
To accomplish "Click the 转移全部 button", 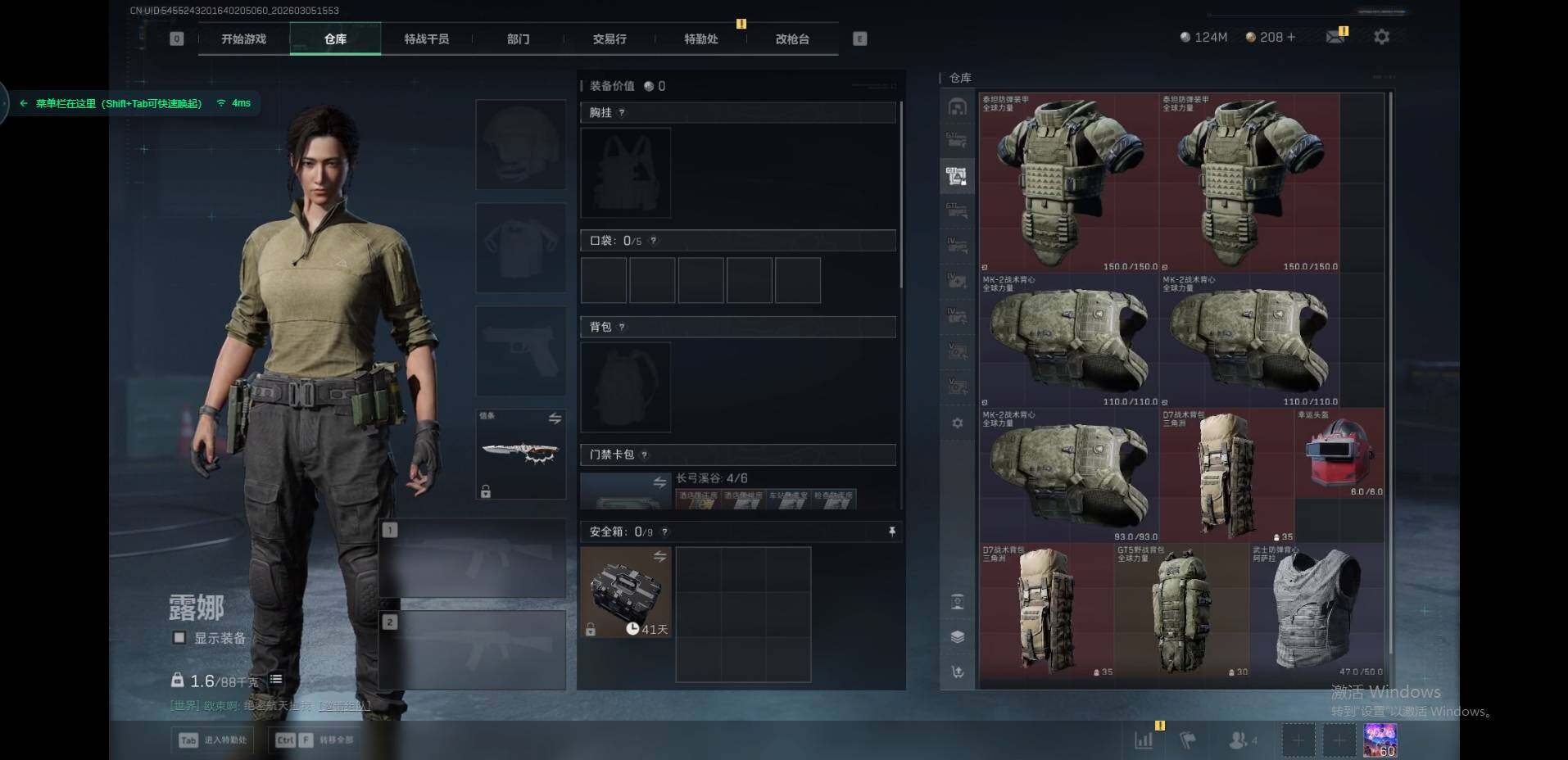I will [x=315, y=740].
